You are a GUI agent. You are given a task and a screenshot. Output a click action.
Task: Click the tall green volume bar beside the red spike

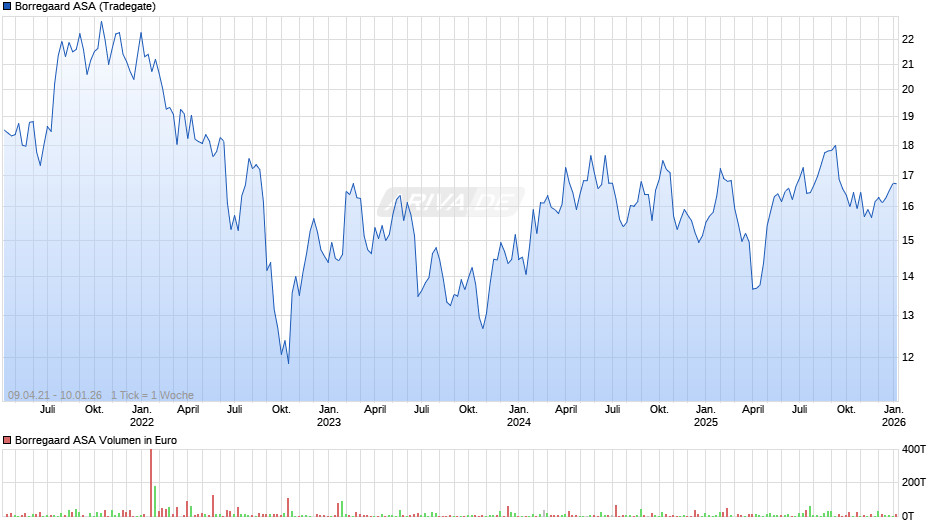tap(155, 501)
